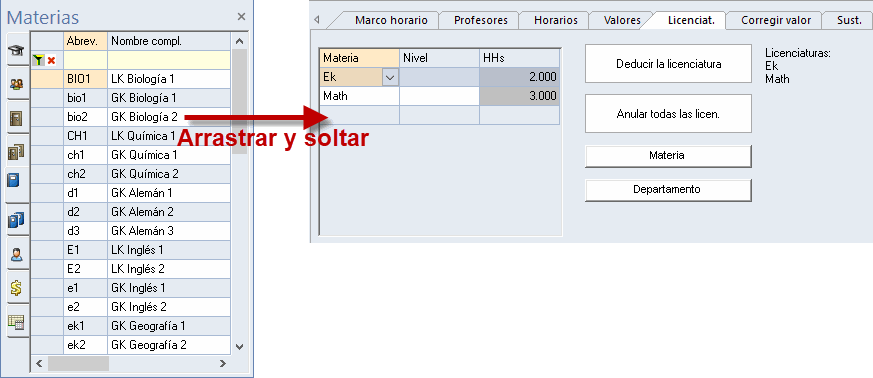Screen dimensions: 873x378
Task: Click the horizontal scrollbar left arrow
Action: click(x=40, y=364)
